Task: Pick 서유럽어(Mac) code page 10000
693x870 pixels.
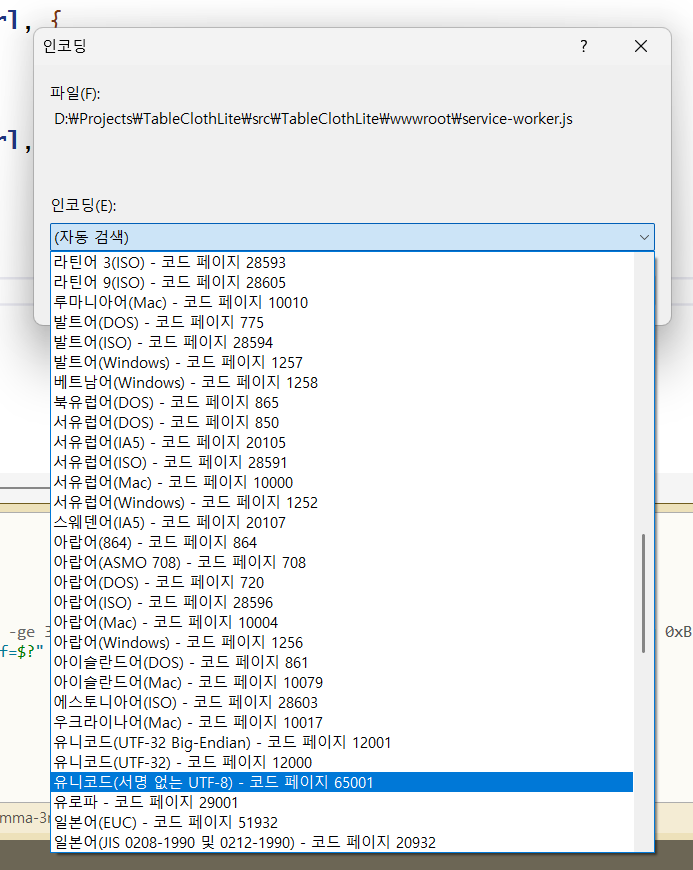Action: click(342, 482)
